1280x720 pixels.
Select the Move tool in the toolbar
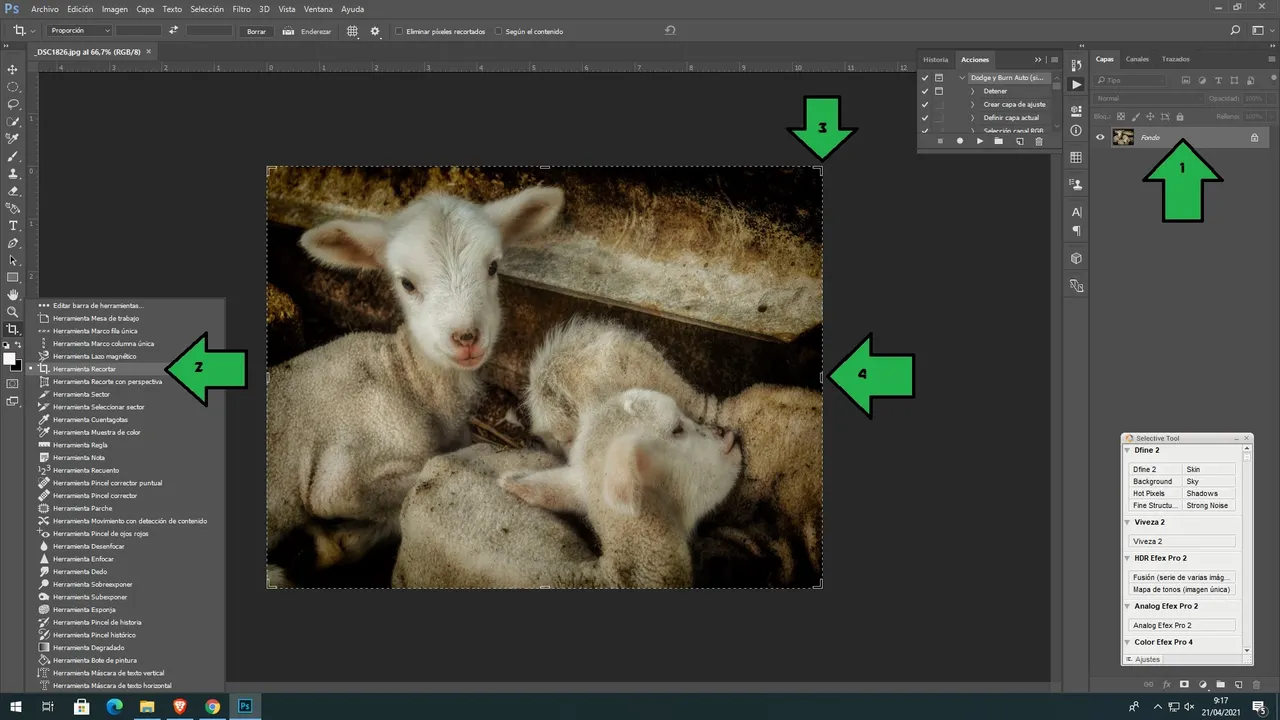pyautogui.click(x=13, y=69)
